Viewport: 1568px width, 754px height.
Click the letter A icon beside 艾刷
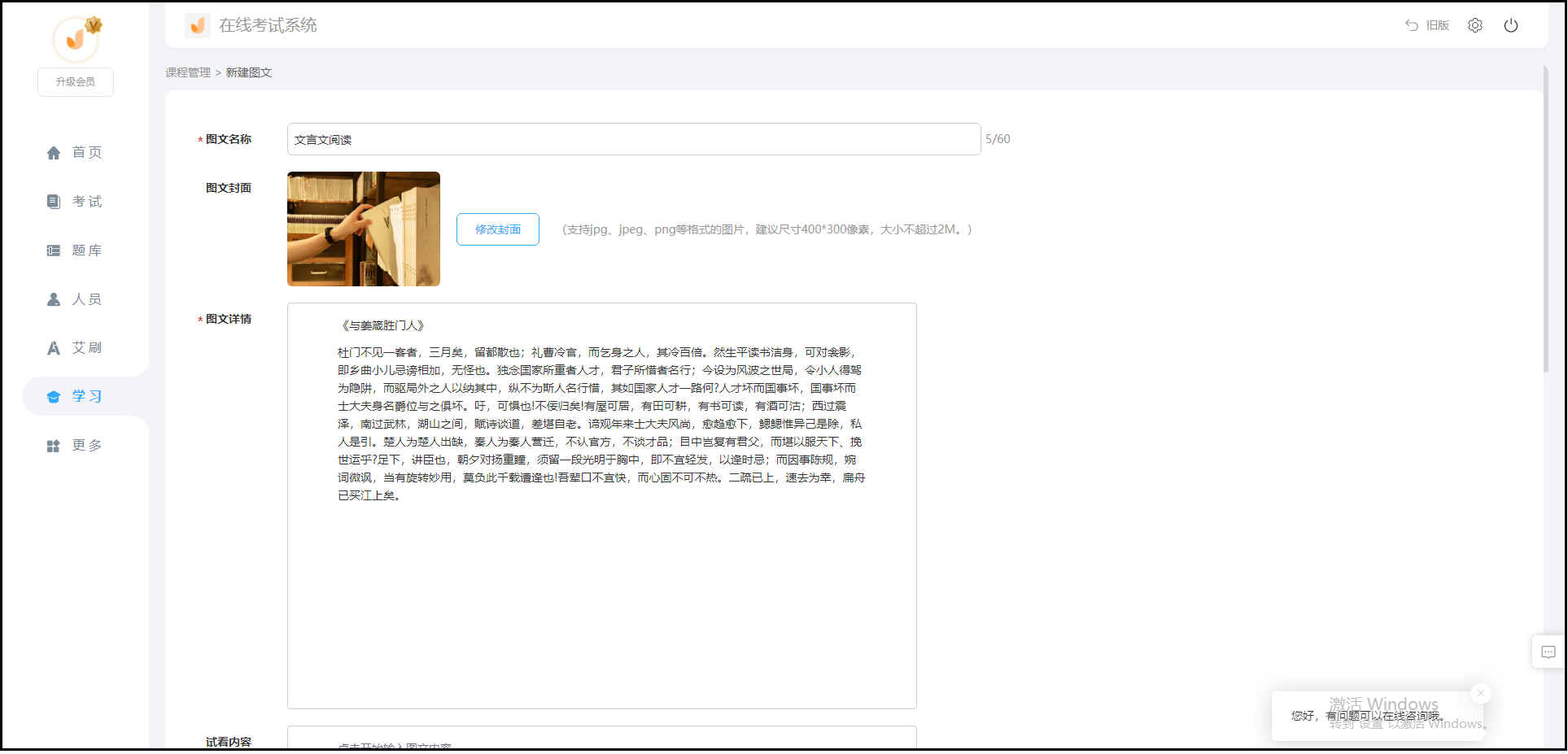[54, 348]
